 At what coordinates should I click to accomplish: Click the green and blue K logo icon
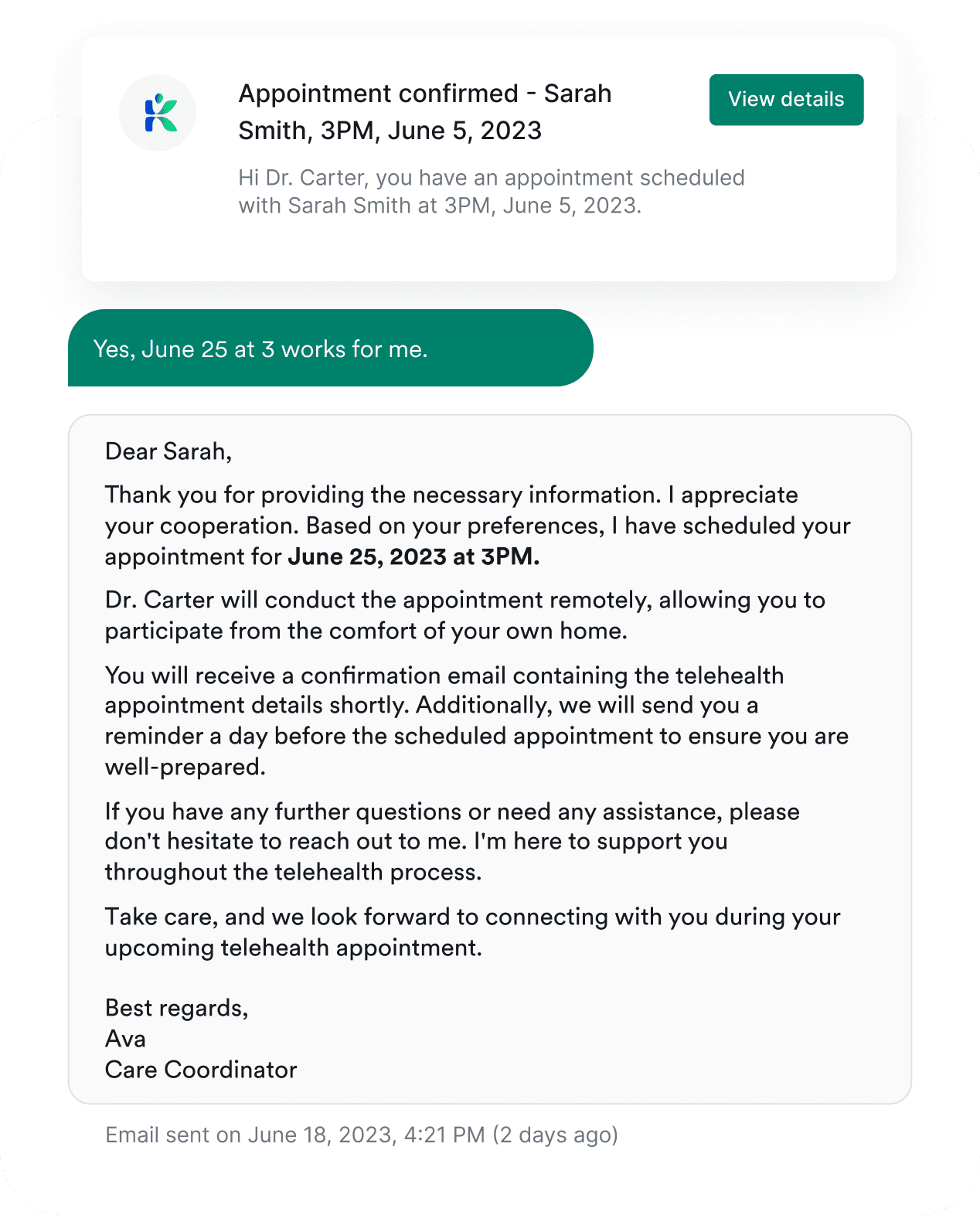pyautogui.click(x=158, y=113)
